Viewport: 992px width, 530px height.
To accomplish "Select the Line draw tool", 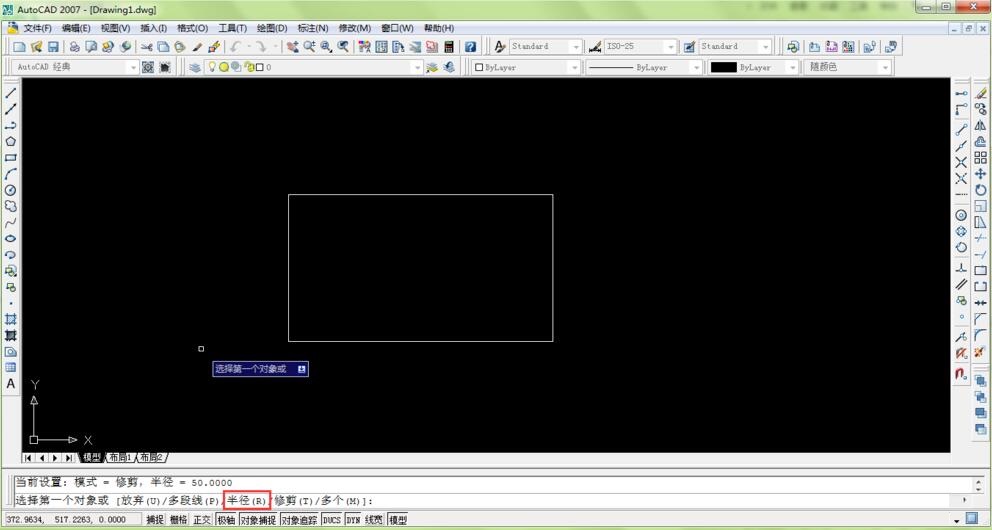I will pos(11,92).
